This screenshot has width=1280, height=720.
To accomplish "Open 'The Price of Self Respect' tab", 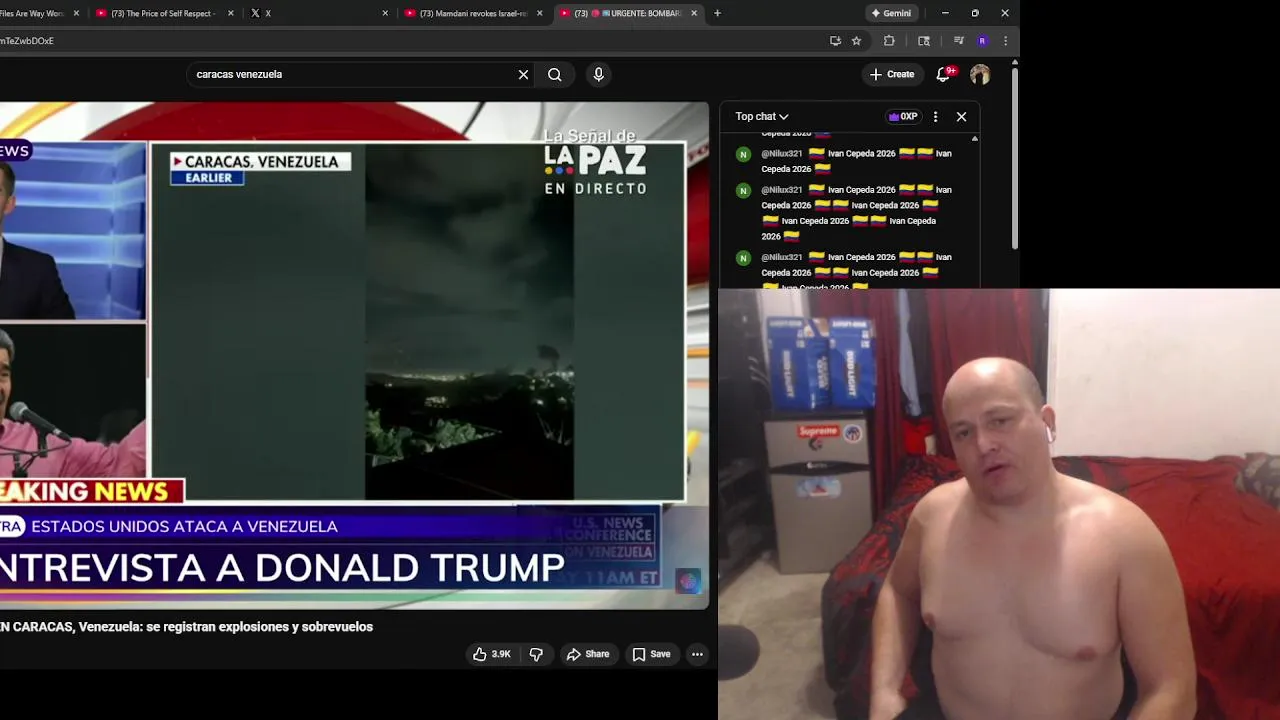I will pyautogui.click(x=163, y=13).
